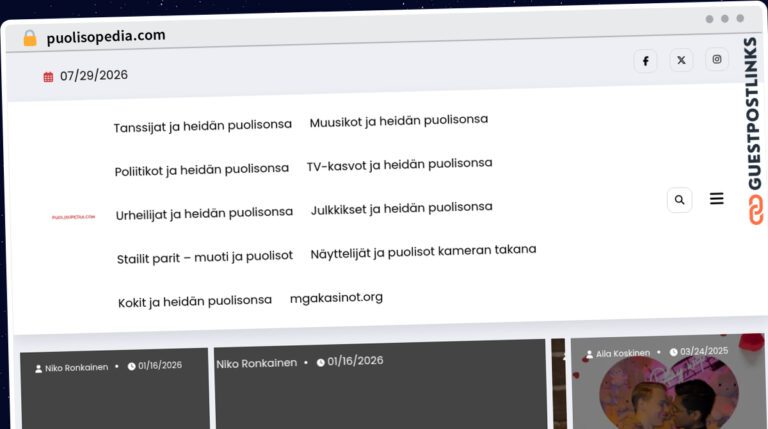Open the X (Twitter) social icon
The width and height of the screenshot is (768, 429).
(x=681, y=60)
